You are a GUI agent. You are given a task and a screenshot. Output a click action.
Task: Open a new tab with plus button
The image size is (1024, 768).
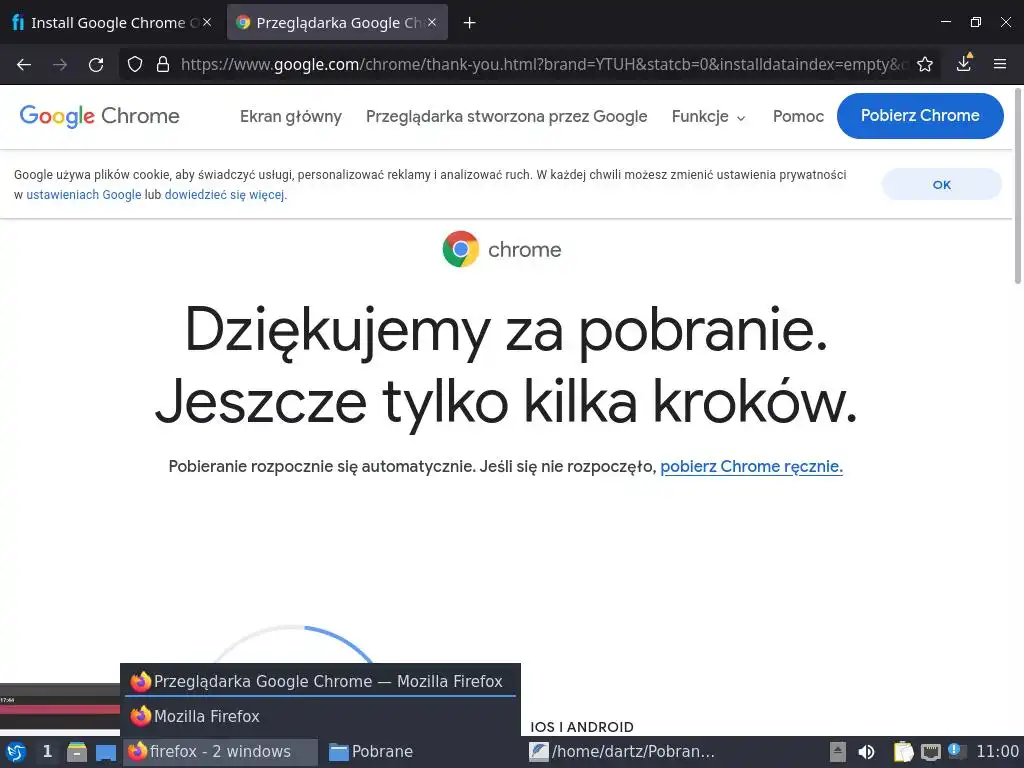pyautogui.click(x=470, y=23)
